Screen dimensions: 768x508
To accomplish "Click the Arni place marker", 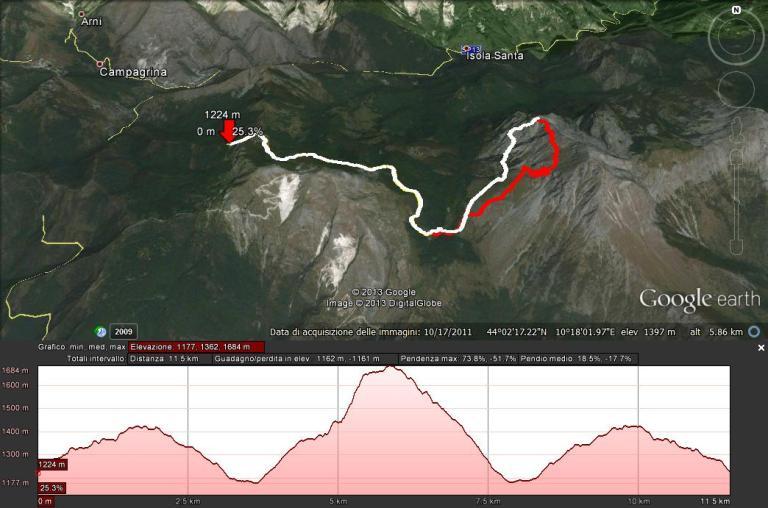I will [82, 15].
